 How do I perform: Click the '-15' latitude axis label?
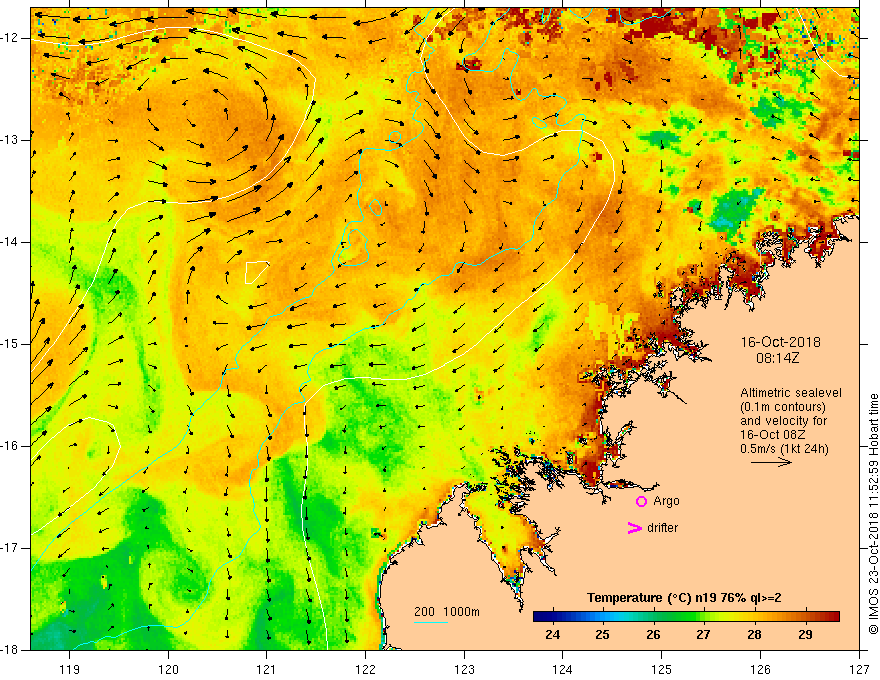(x=11, y=344)
